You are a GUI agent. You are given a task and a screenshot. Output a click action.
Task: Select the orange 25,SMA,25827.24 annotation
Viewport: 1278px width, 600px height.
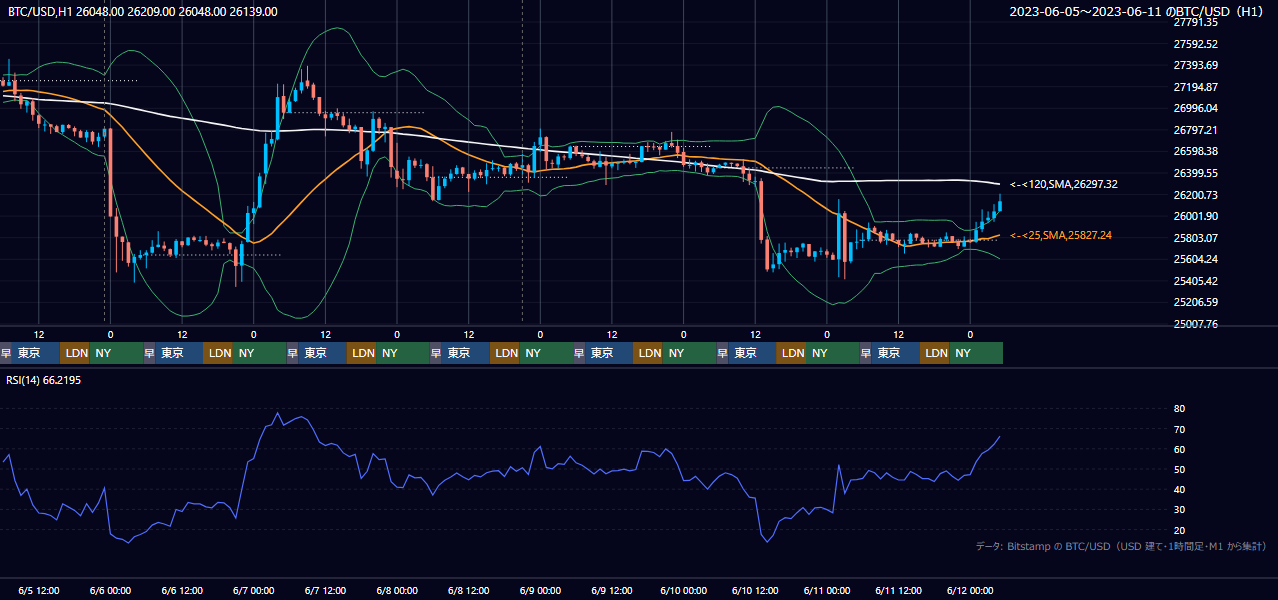(x=1062, y=235)
